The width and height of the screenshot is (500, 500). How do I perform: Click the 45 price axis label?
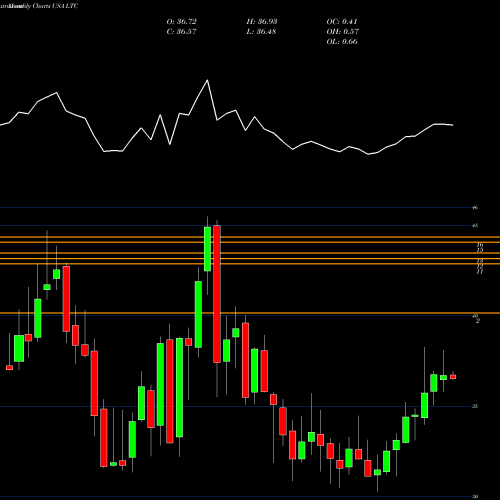point(475,226)
